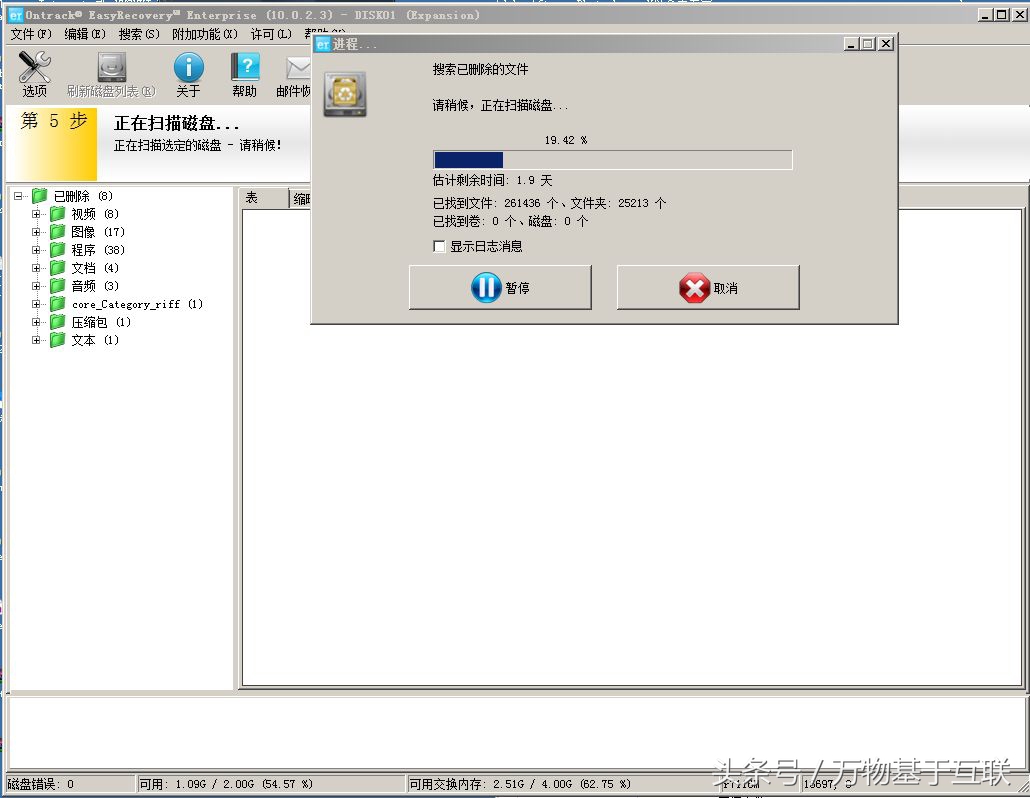
Task: Select the folder icon beside 程序
Action: tap(58, 250)
